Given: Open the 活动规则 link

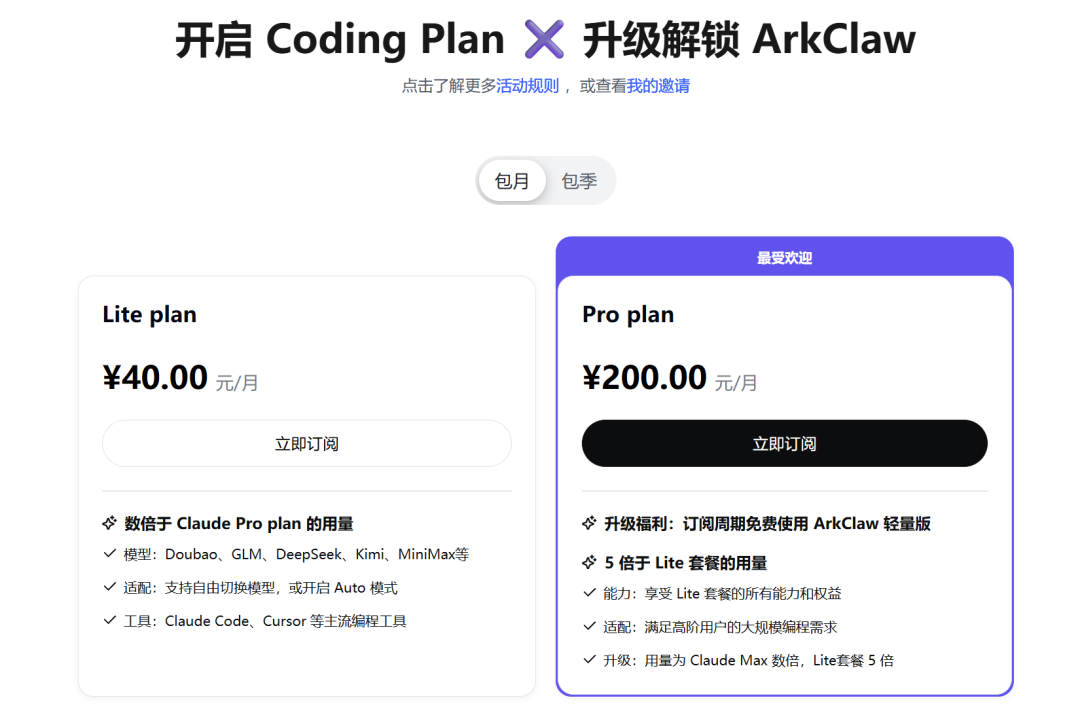Looking at the screenshot, I should [527, 86].
